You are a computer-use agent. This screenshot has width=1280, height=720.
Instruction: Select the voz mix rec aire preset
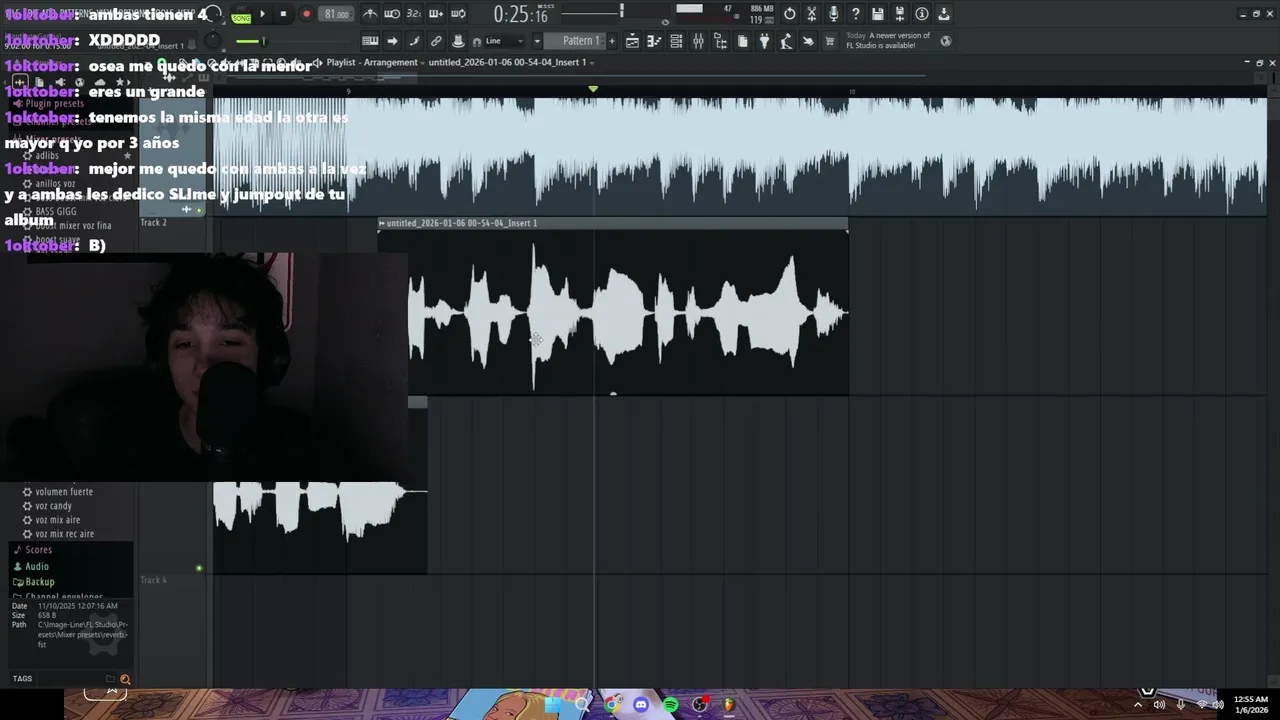(x=65, y=534)
